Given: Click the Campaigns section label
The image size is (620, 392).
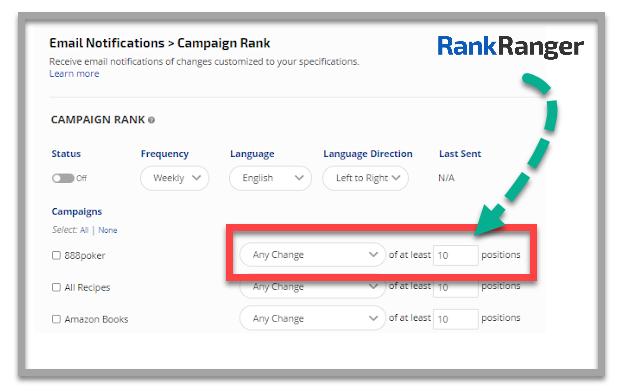Looking at the screenshot, I should click(77, 212).
